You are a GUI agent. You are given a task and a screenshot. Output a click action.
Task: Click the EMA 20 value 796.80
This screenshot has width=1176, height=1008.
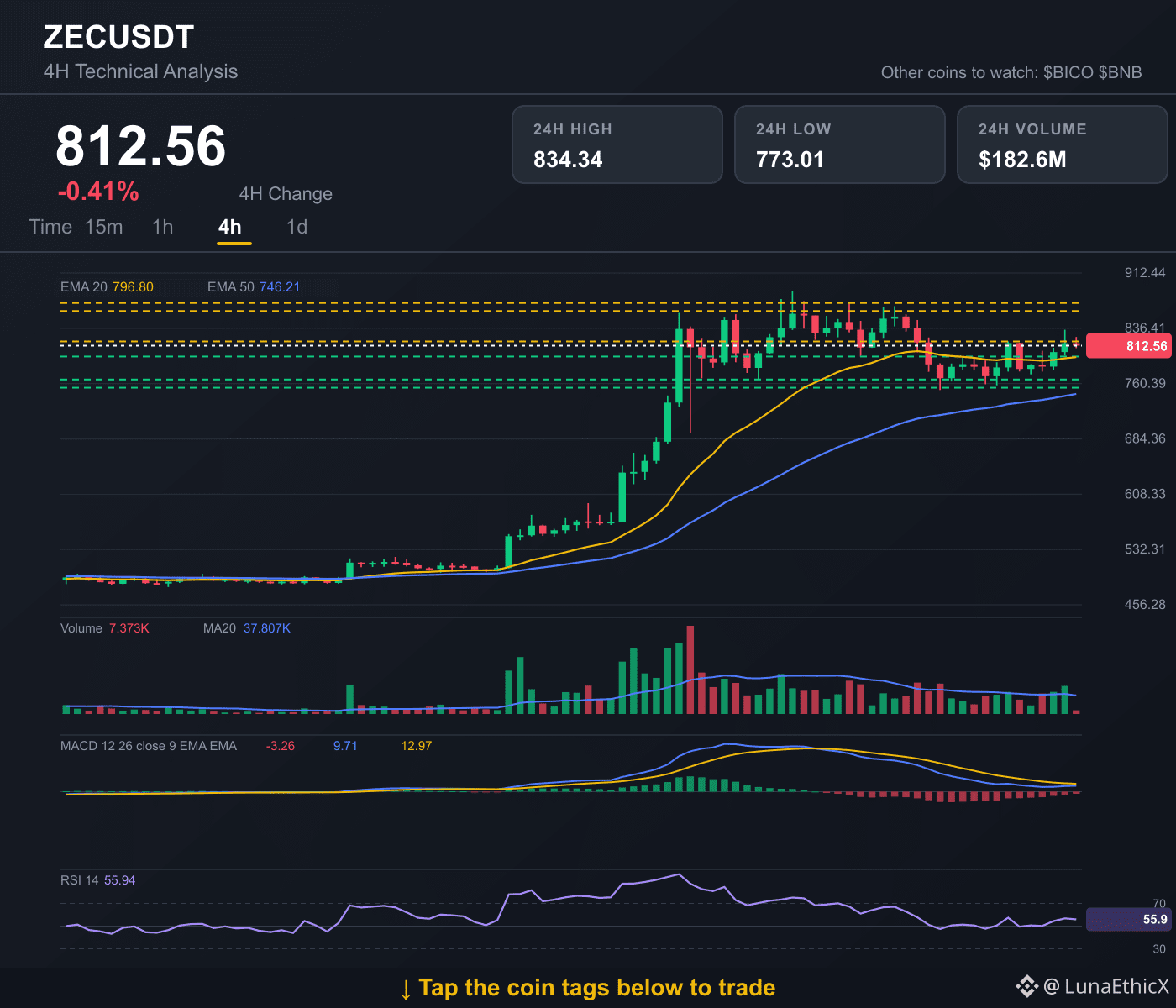(133, 287)
